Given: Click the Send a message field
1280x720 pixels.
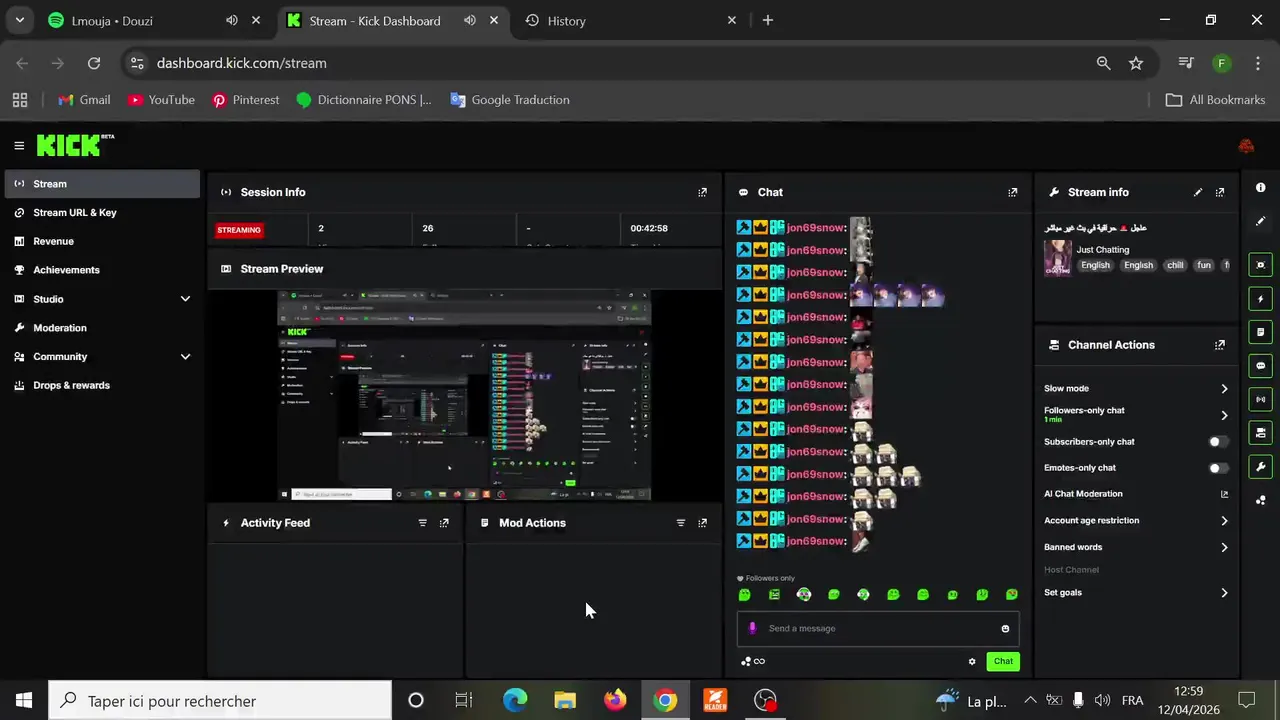Looking at the screenshot, I should tap(880, 629).
